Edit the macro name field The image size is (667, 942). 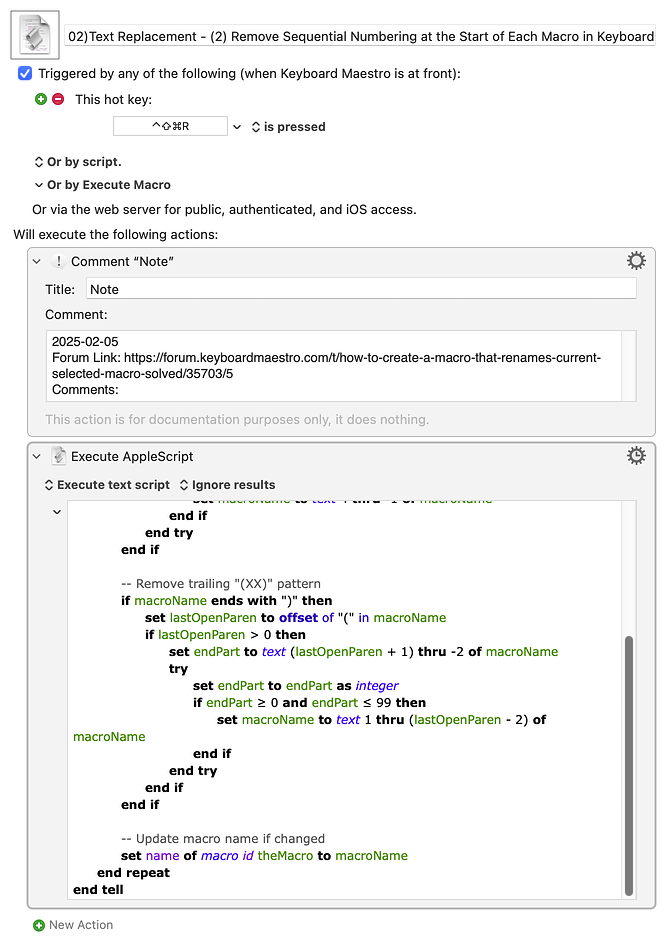pyautogui.click(x=360, y=37)
